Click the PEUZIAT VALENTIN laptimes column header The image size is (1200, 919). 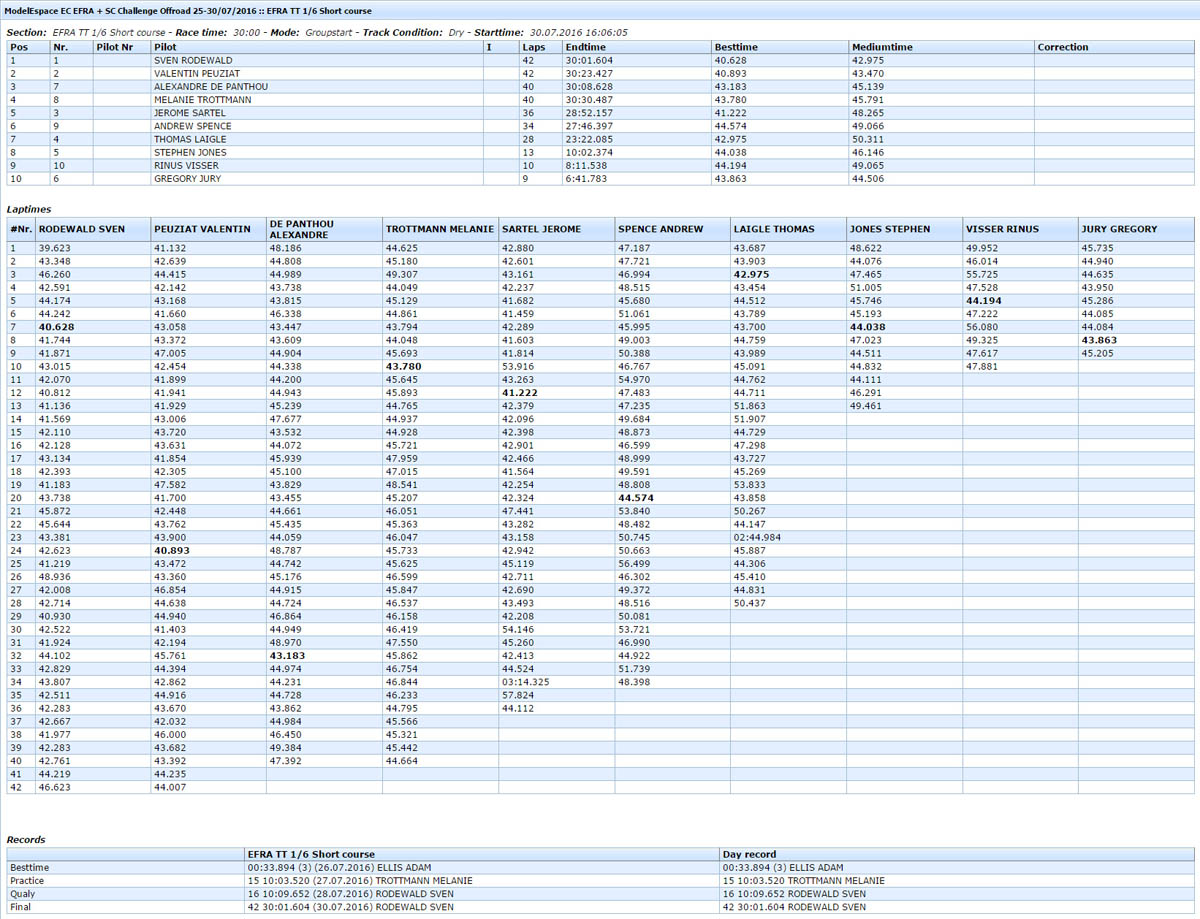click(202, 229)
